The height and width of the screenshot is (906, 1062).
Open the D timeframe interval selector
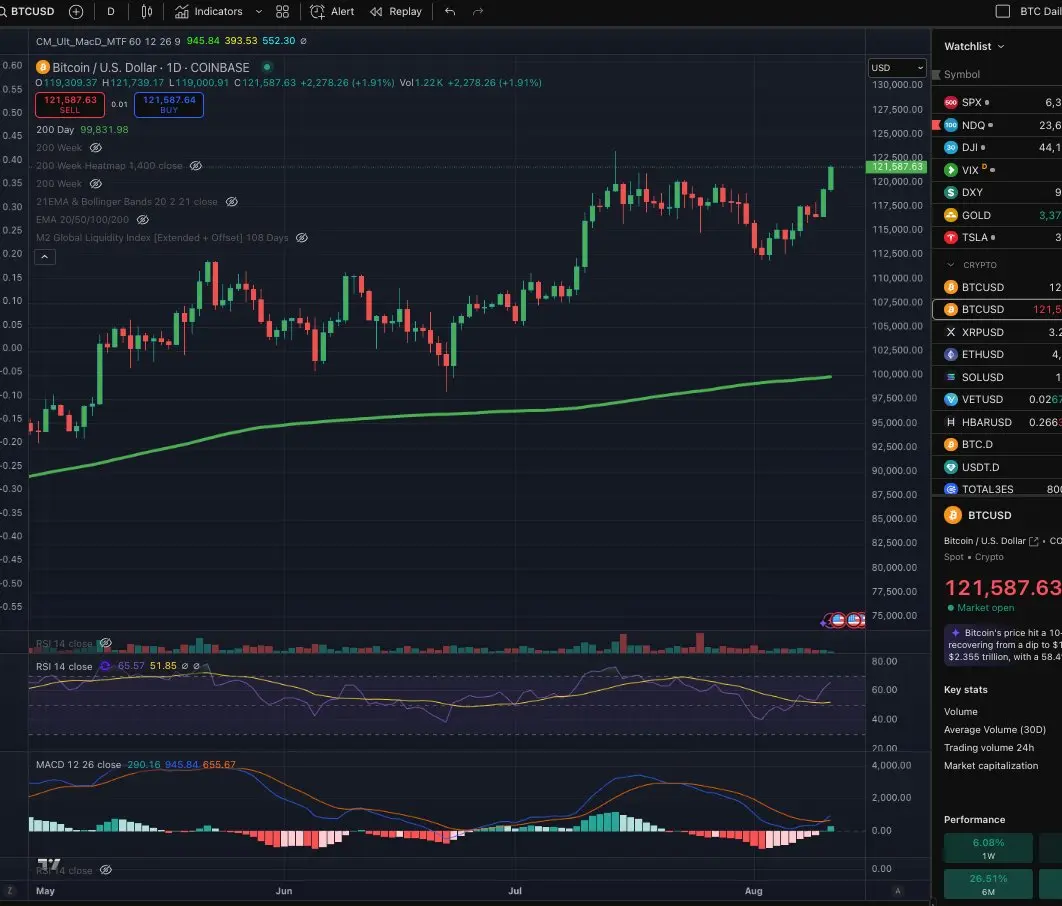pos(111,12)
